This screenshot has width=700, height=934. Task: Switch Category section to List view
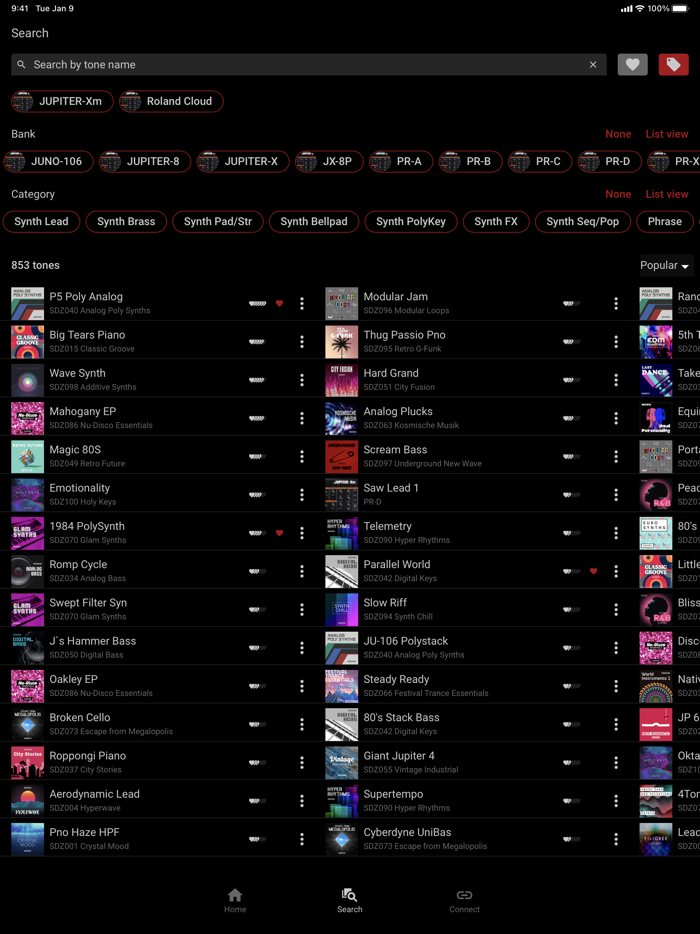[667, 194]
